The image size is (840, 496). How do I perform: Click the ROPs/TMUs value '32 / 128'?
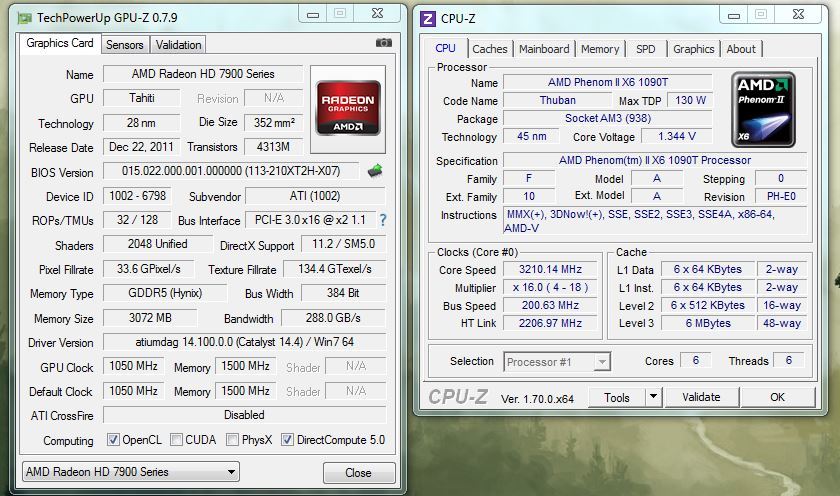[x=138, y=220]
